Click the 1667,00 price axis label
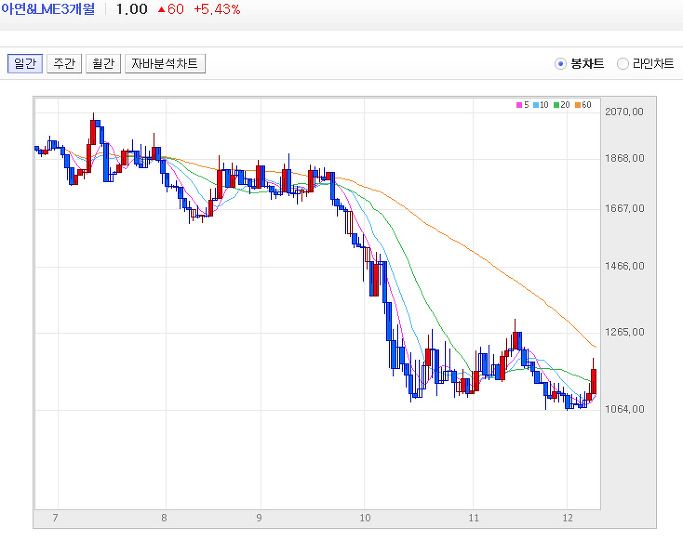The height and width of the screenshot is (540, 683). (624, 209)
